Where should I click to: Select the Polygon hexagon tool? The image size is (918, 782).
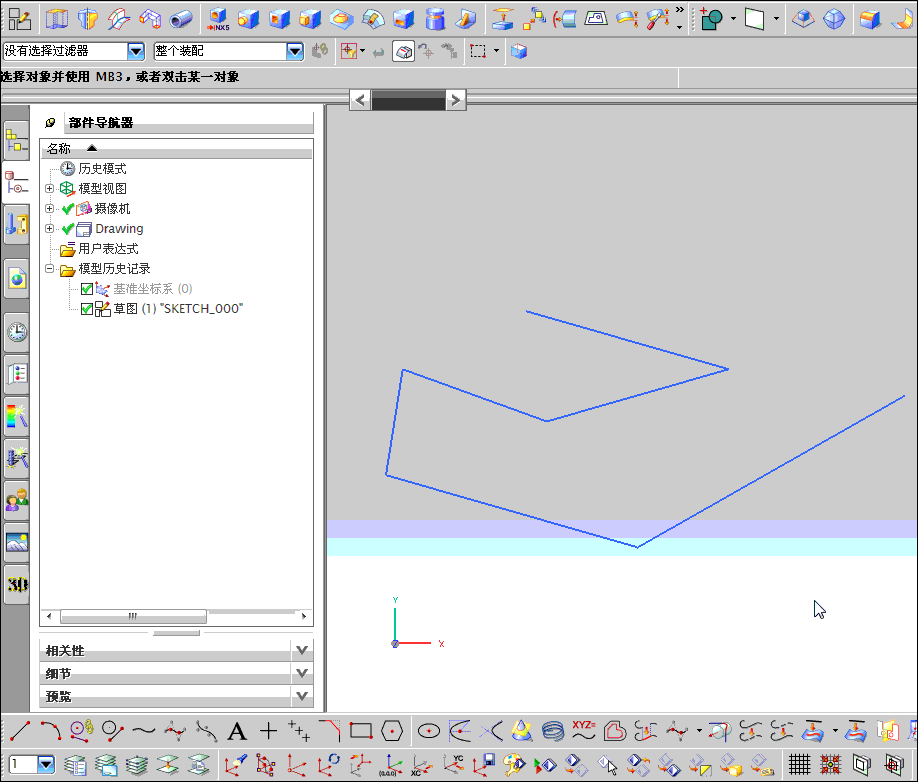coord(392,731)
